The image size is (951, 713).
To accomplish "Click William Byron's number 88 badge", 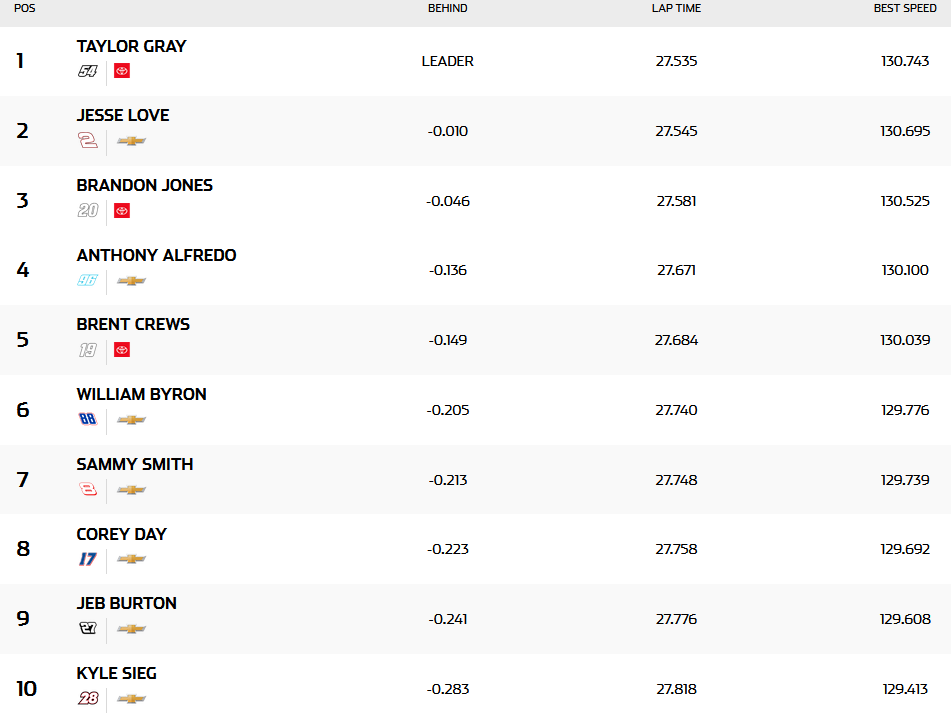I will click(x=88, y=420).
